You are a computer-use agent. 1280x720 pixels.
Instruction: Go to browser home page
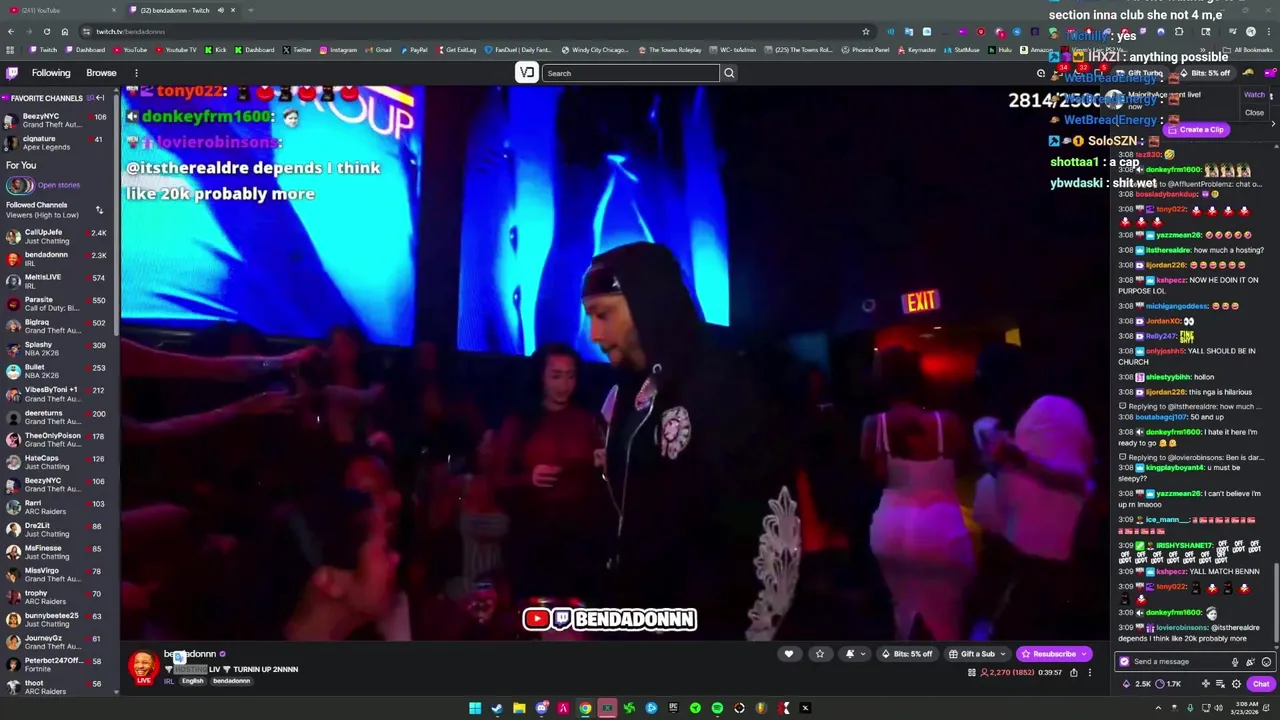64,31
